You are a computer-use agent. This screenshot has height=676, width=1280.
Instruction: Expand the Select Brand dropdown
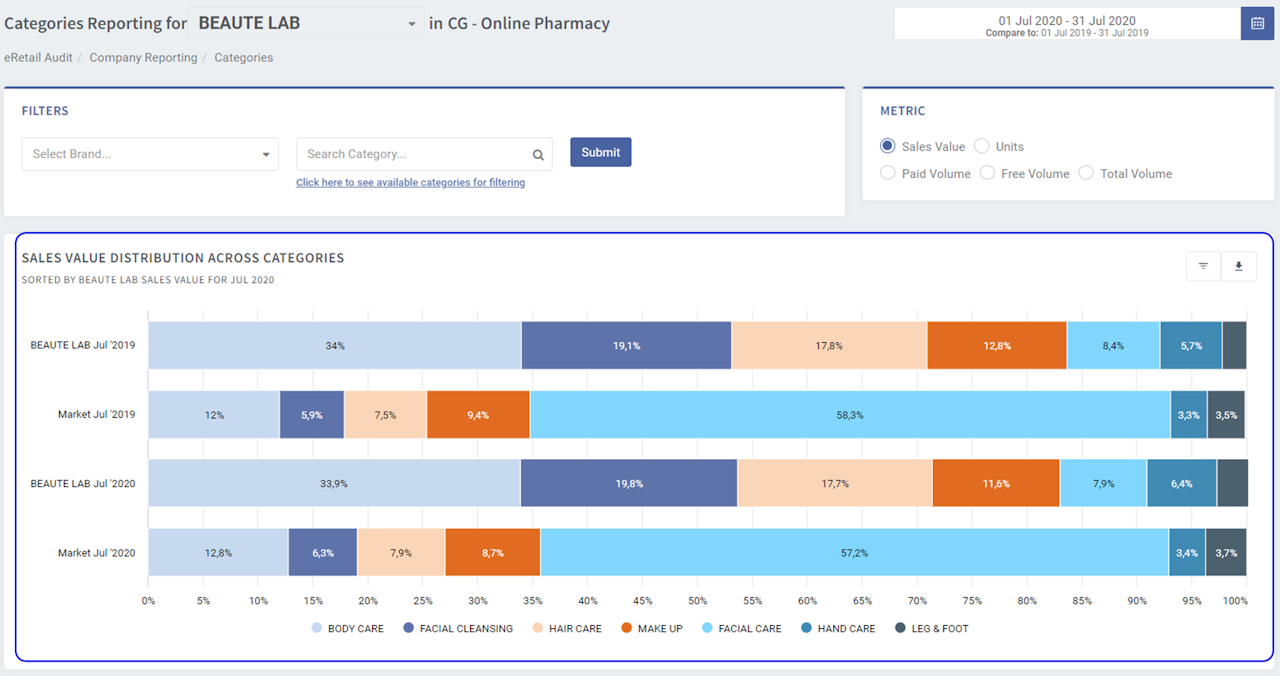150,154
